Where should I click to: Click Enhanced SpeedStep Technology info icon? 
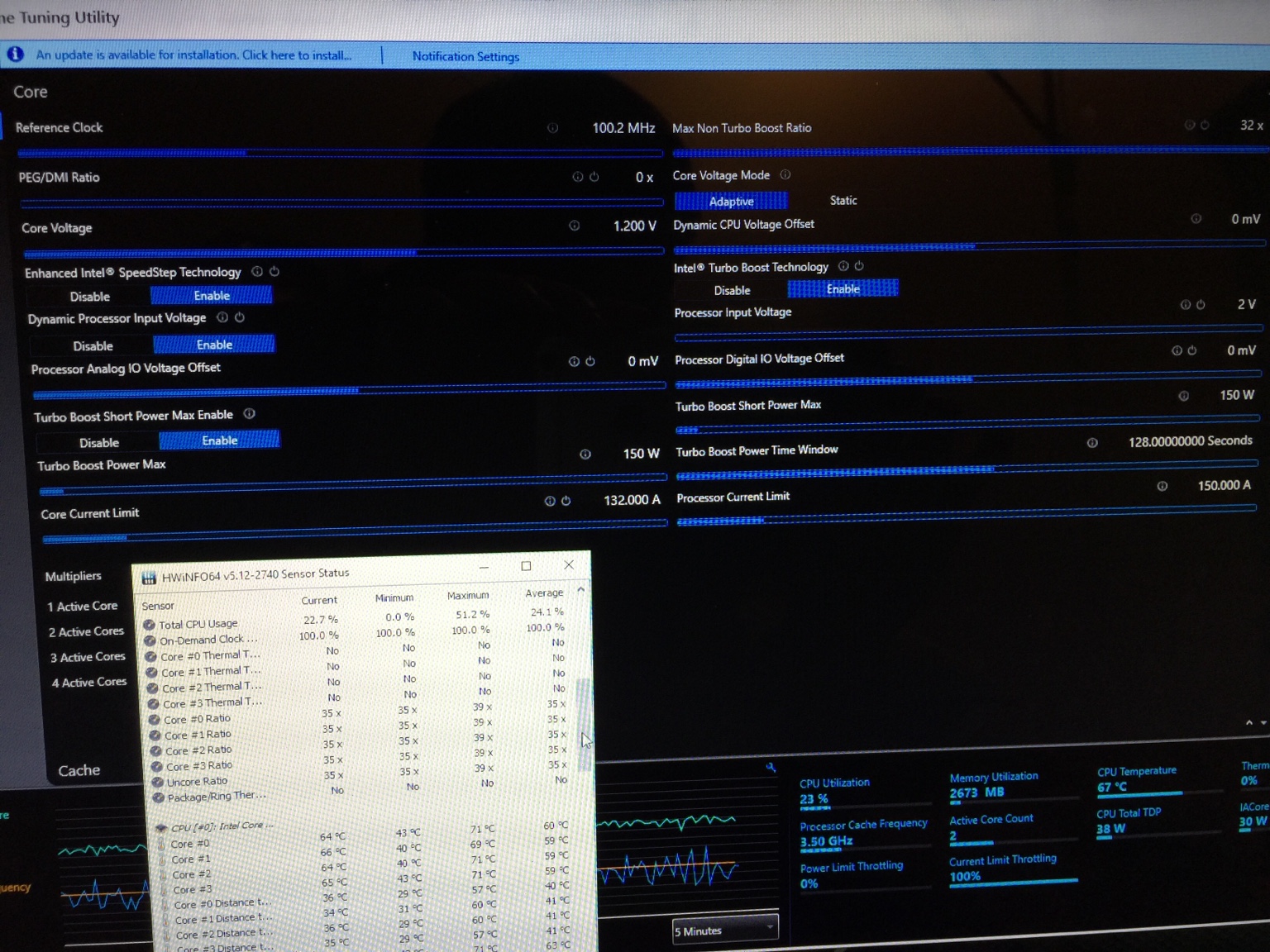[257, 271]
